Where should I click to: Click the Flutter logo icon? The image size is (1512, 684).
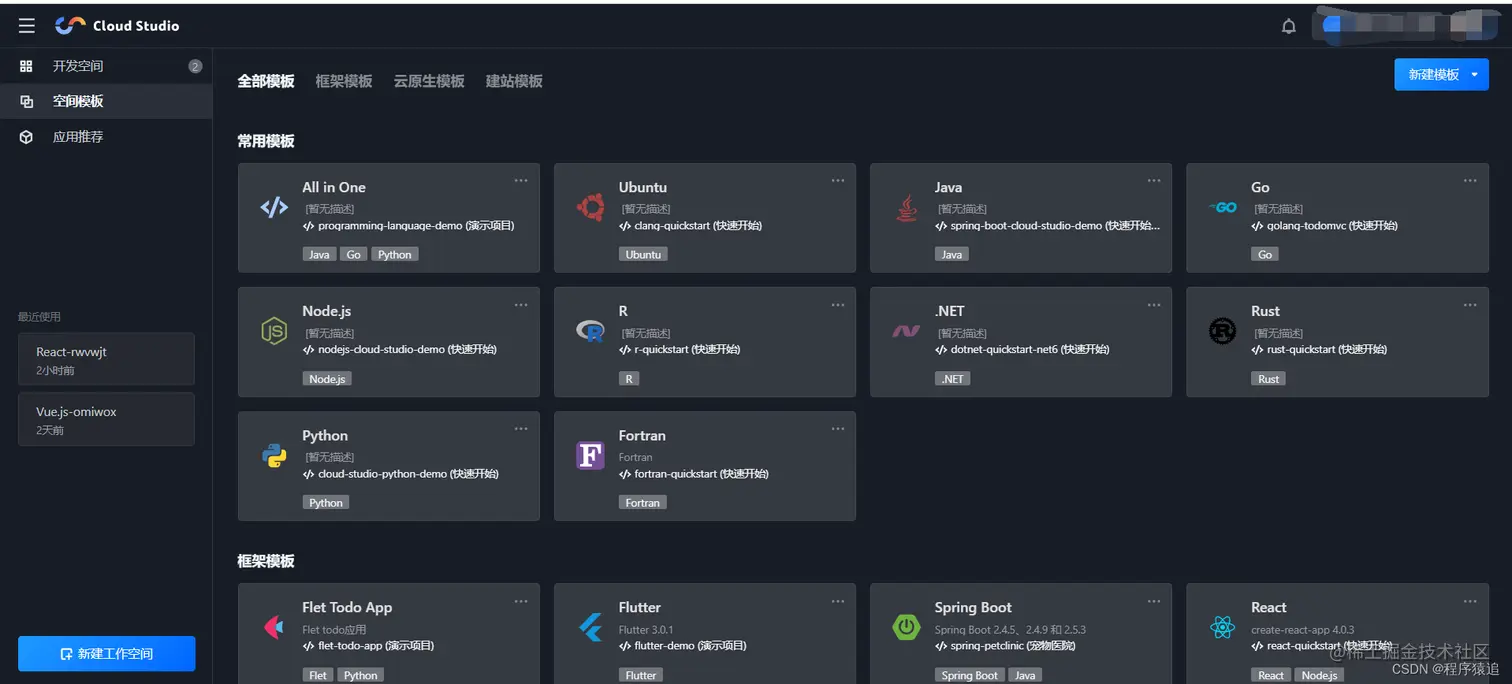click(x=590, y=627)
